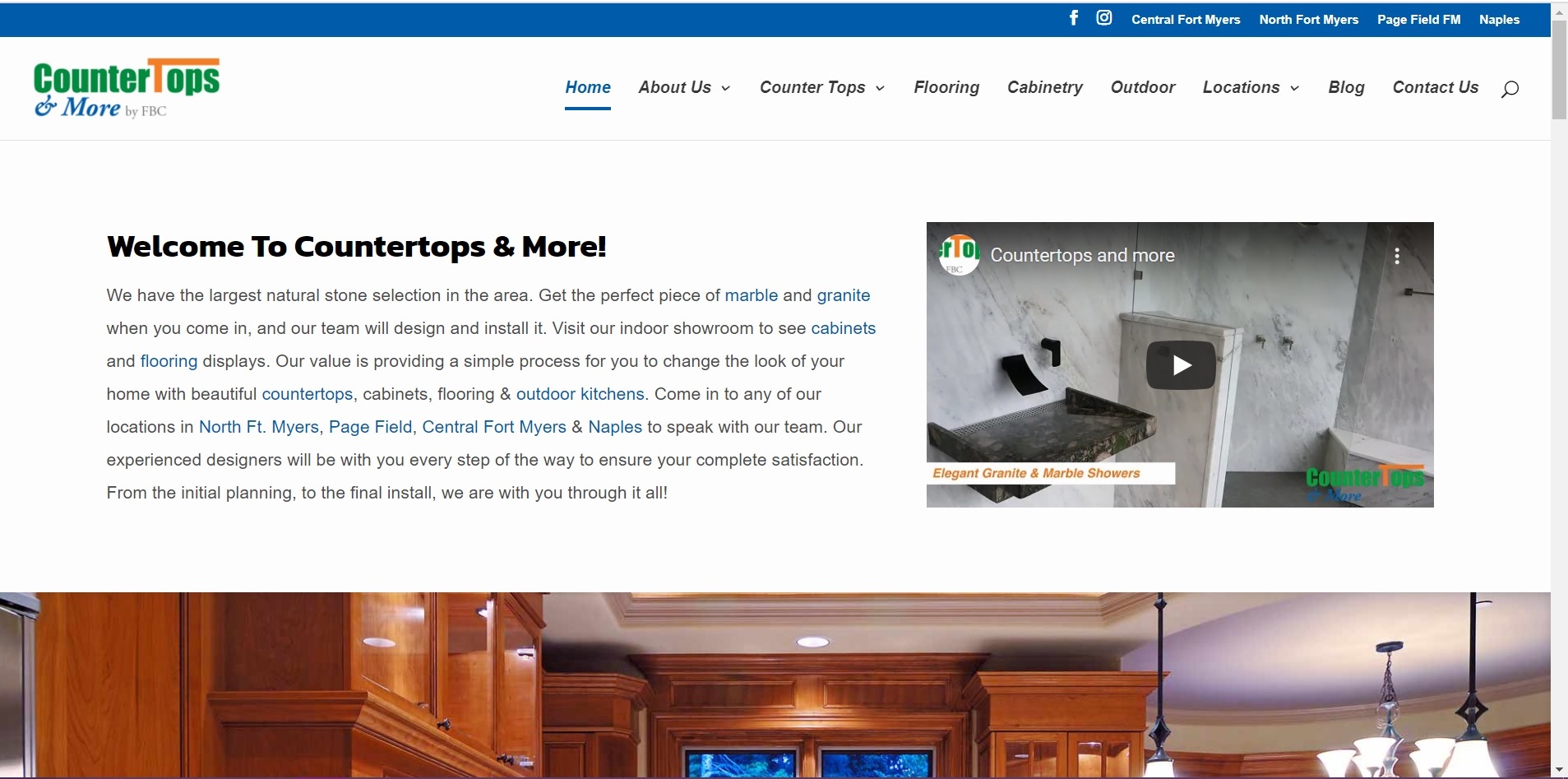
Task: Click the video channel avatar icon
Action: [x=960, y=255]
